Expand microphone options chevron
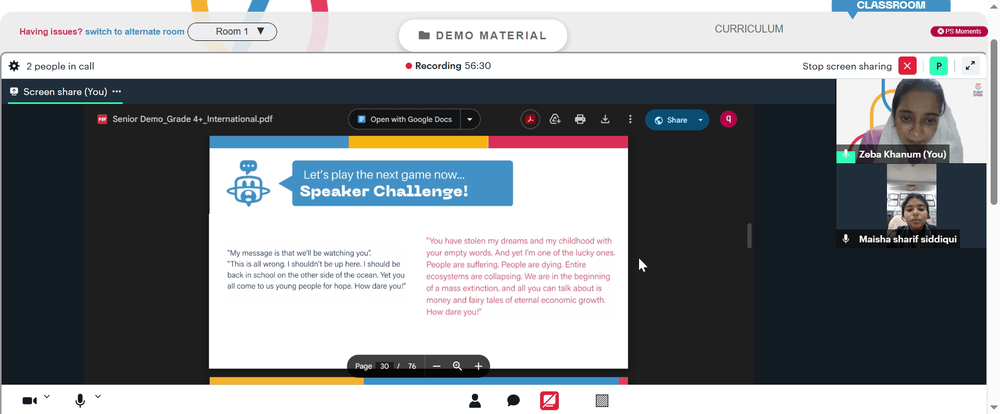Image resolution: width=1000 pixels, height=414 pixels. 98,397
